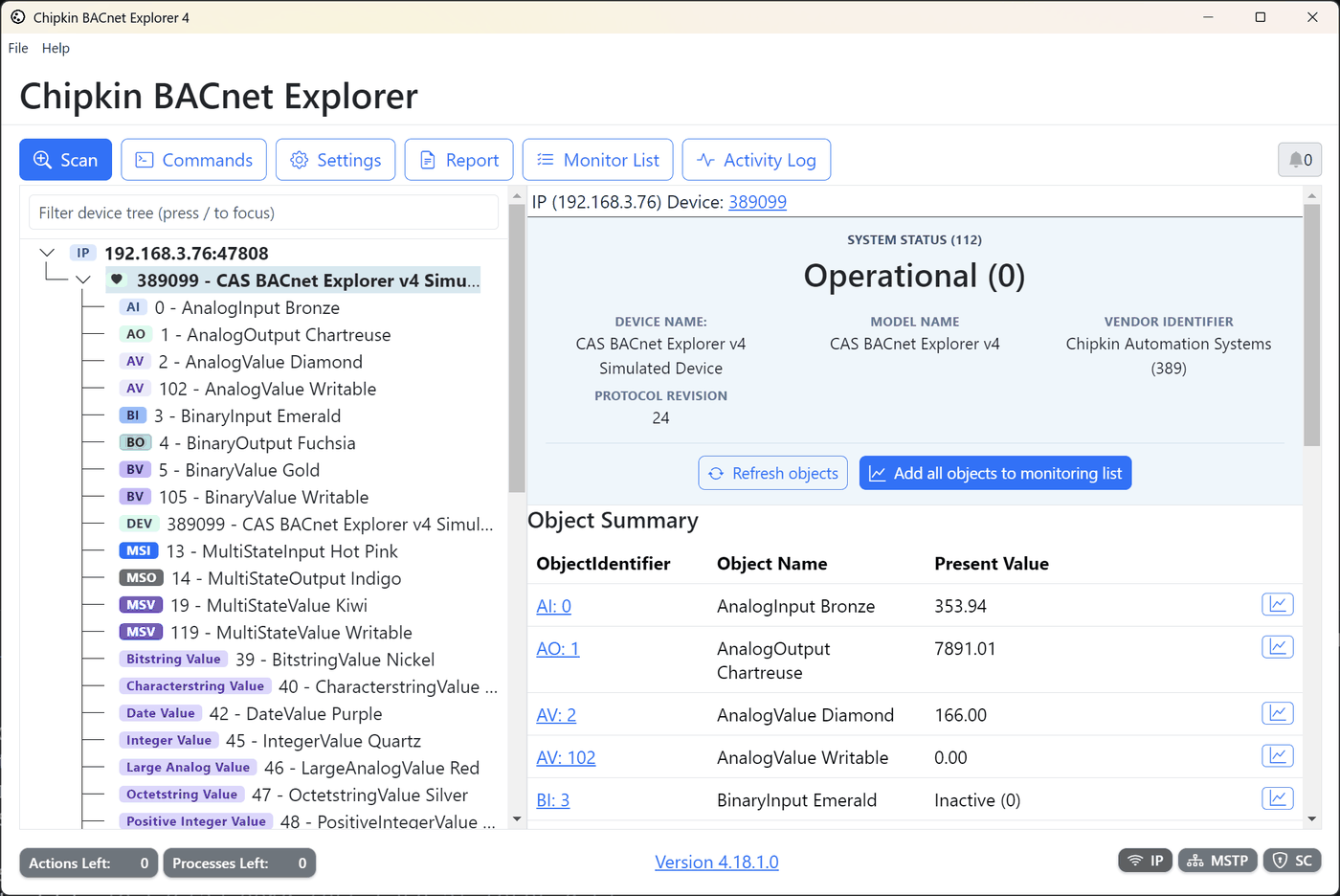Open the Monitor List
This screenshot has height=896, width=1340.
pos(598,160)
